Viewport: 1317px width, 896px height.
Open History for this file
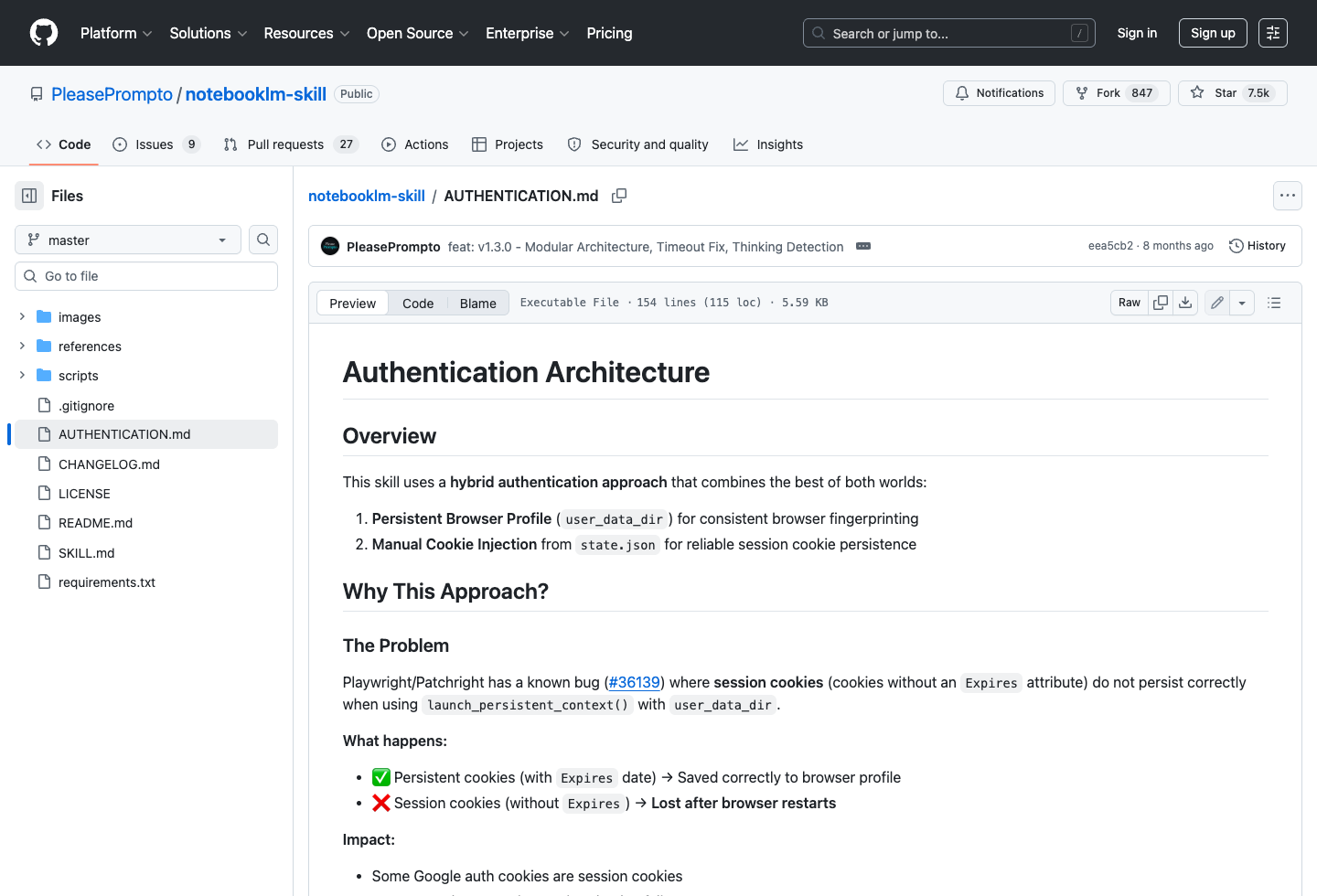pos(1258,246)
